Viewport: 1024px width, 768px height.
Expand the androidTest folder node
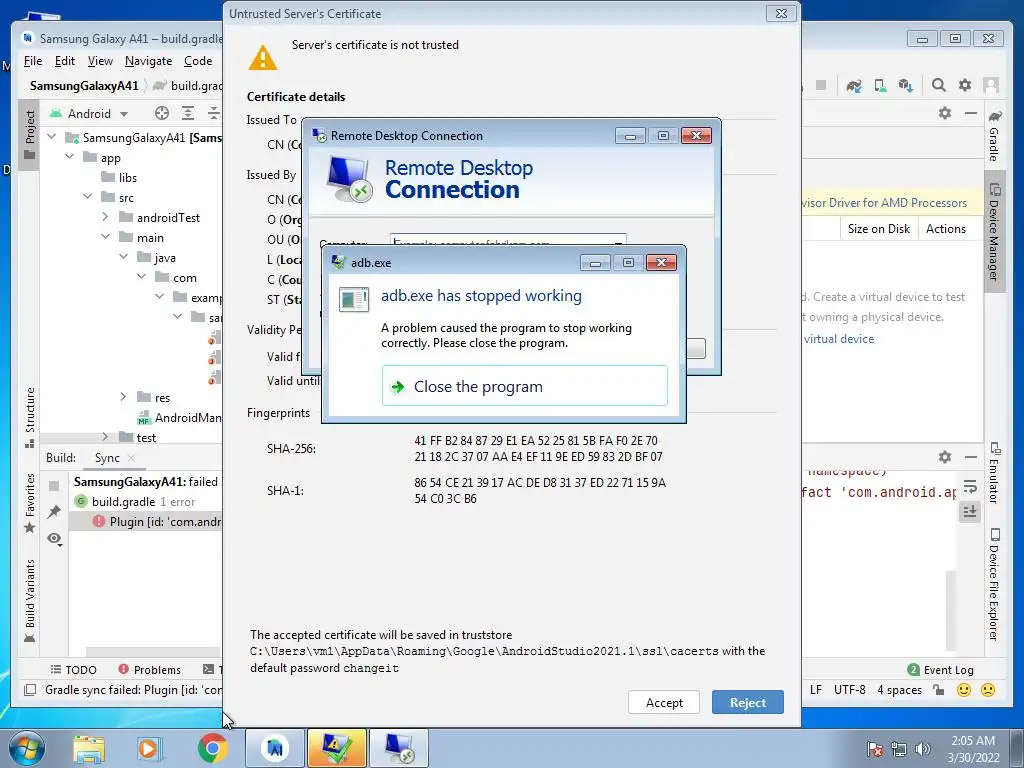(105, 217)
